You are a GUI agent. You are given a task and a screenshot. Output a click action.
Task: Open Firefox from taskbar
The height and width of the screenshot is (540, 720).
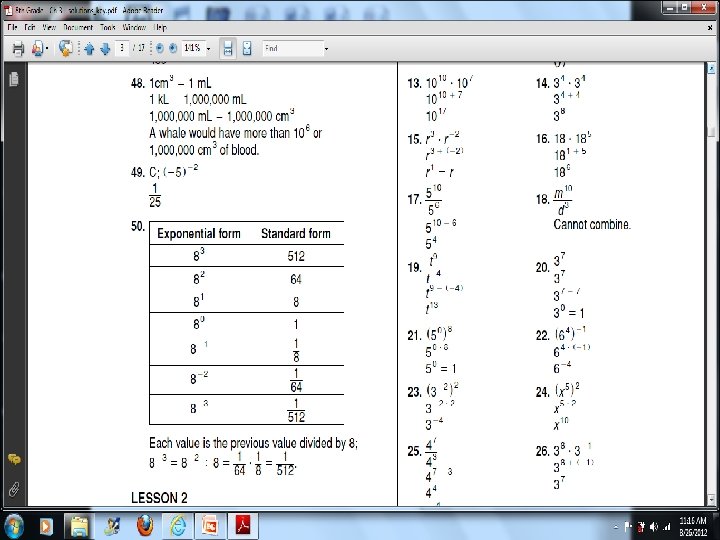(145, 526)
